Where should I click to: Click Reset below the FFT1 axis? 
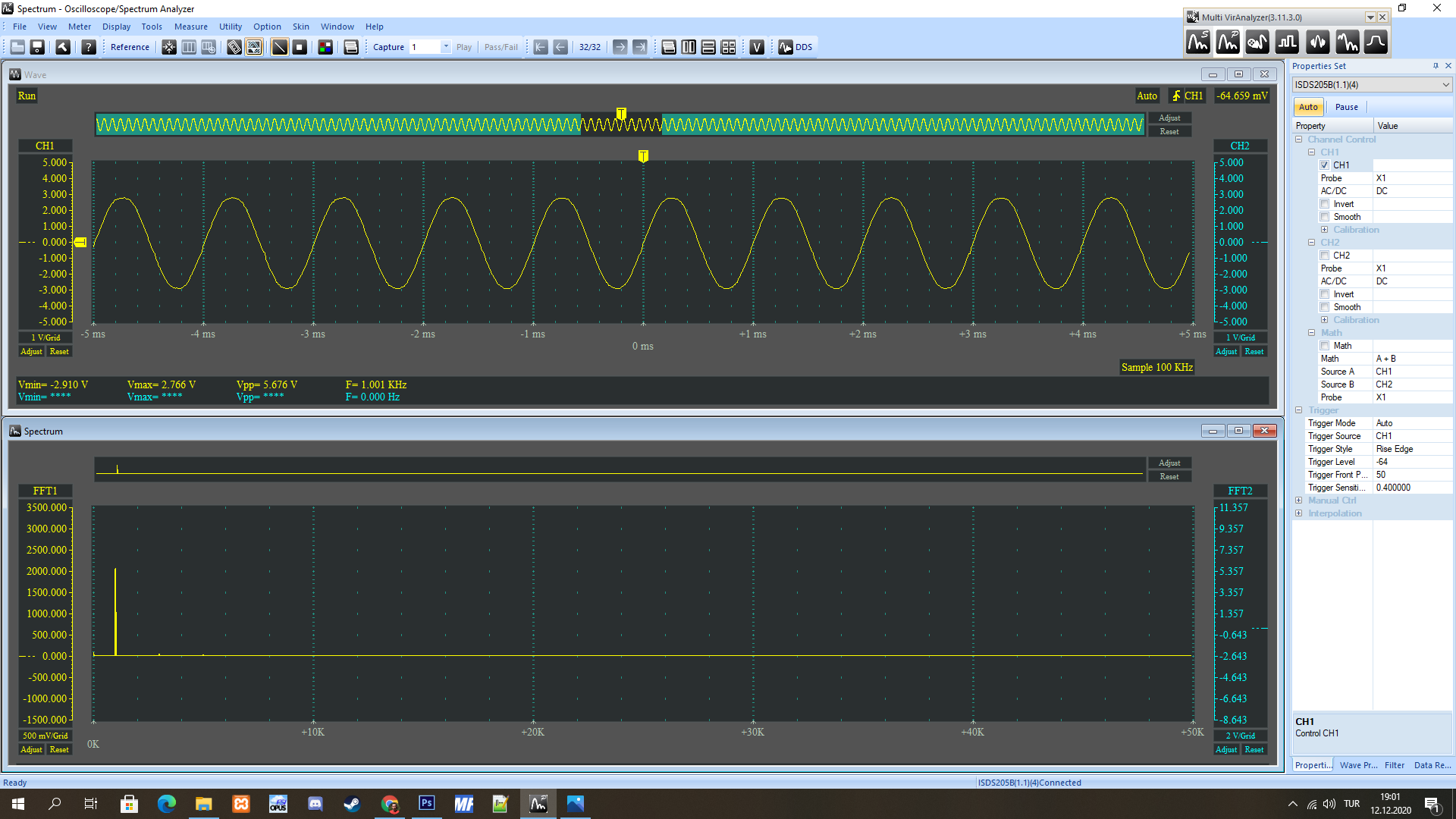(59, 750)
